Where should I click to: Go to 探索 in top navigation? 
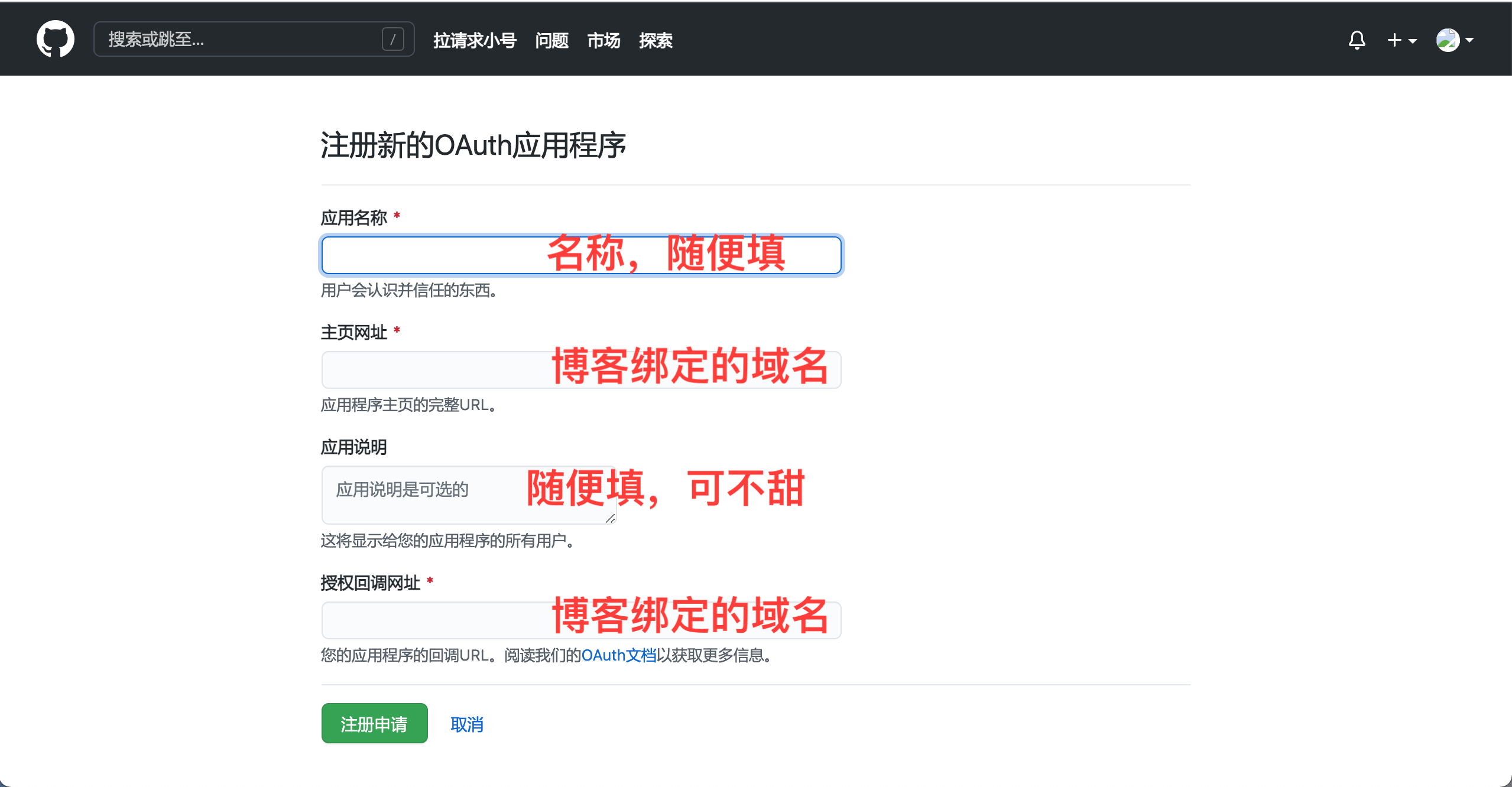[656, 40]
